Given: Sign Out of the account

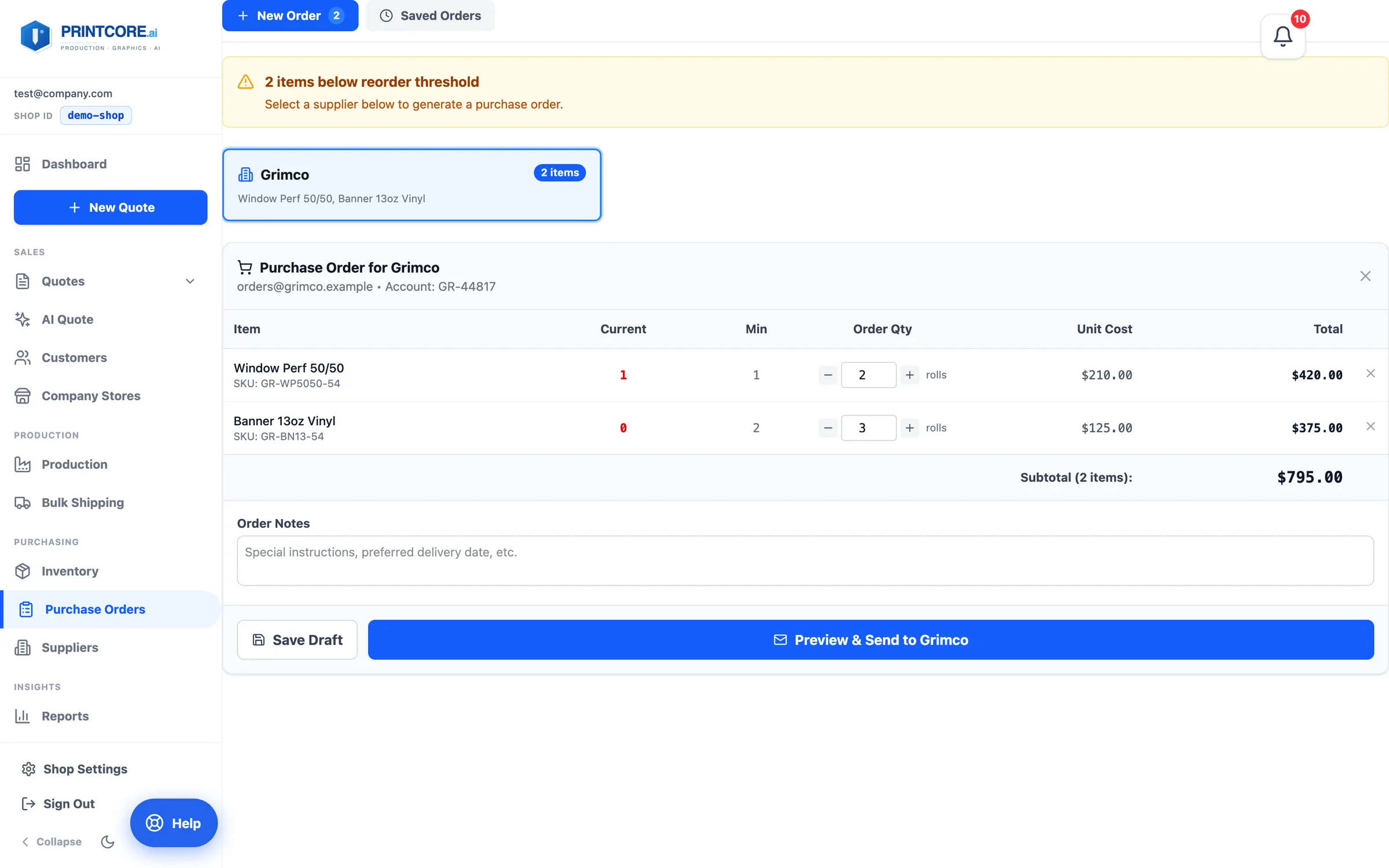Looking at the screenshot, I should tap(58, 804).
